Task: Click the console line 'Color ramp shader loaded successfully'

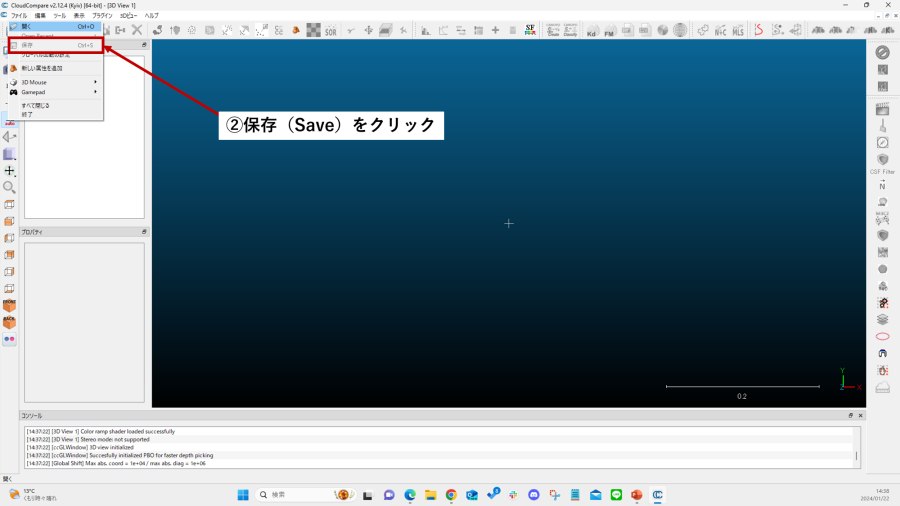Action: pyautogui.click(x=100, y=431)
